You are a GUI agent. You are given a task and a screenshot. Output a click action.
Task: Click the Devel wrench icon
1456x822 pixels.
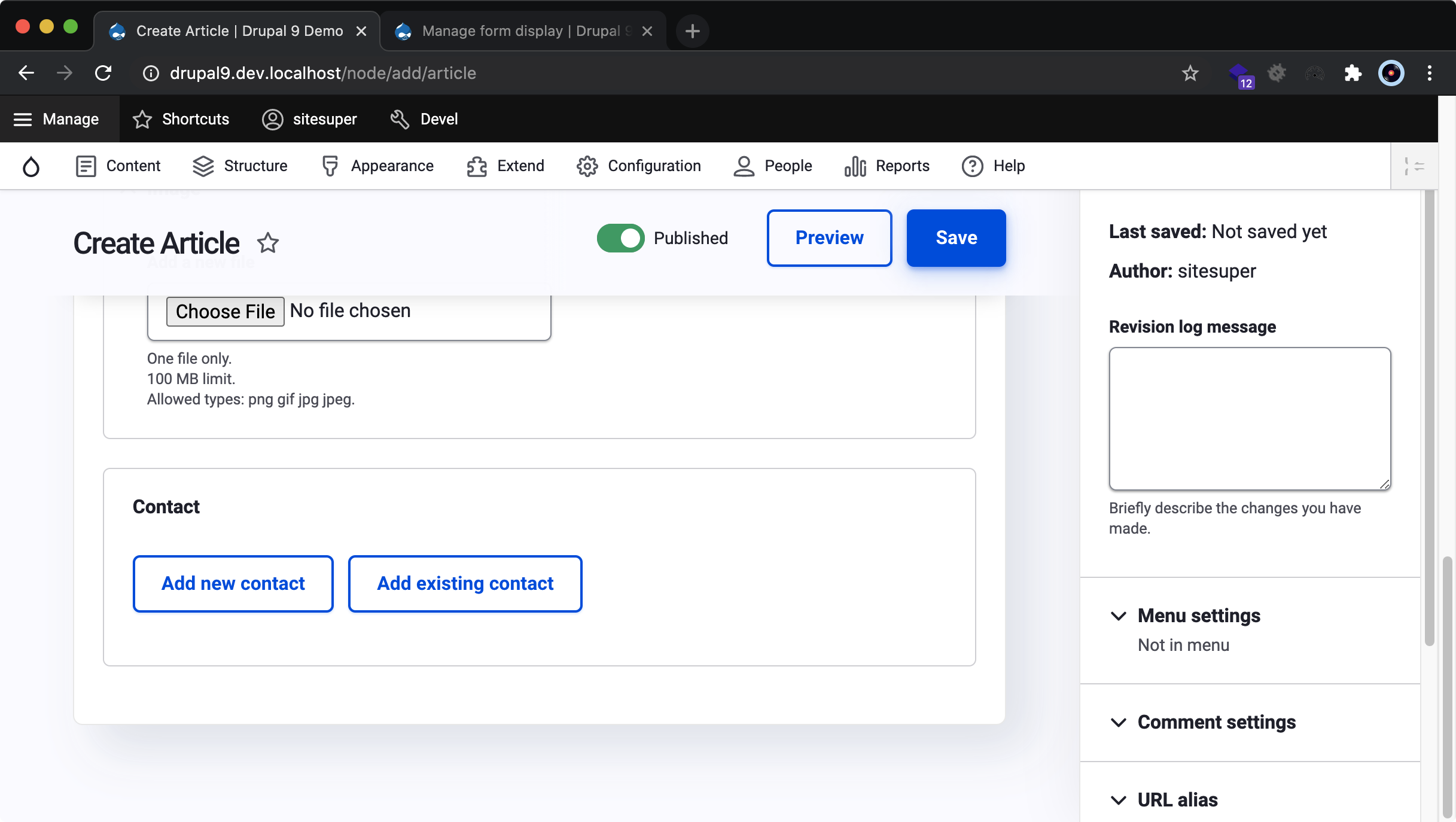pyautogui.click(x=398, y=119)
